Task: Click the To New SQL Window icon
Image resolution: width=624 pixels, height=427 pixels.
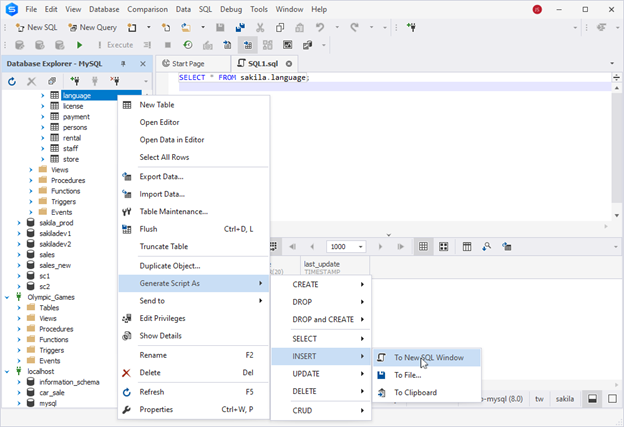Action: click(x=382, y=357)
